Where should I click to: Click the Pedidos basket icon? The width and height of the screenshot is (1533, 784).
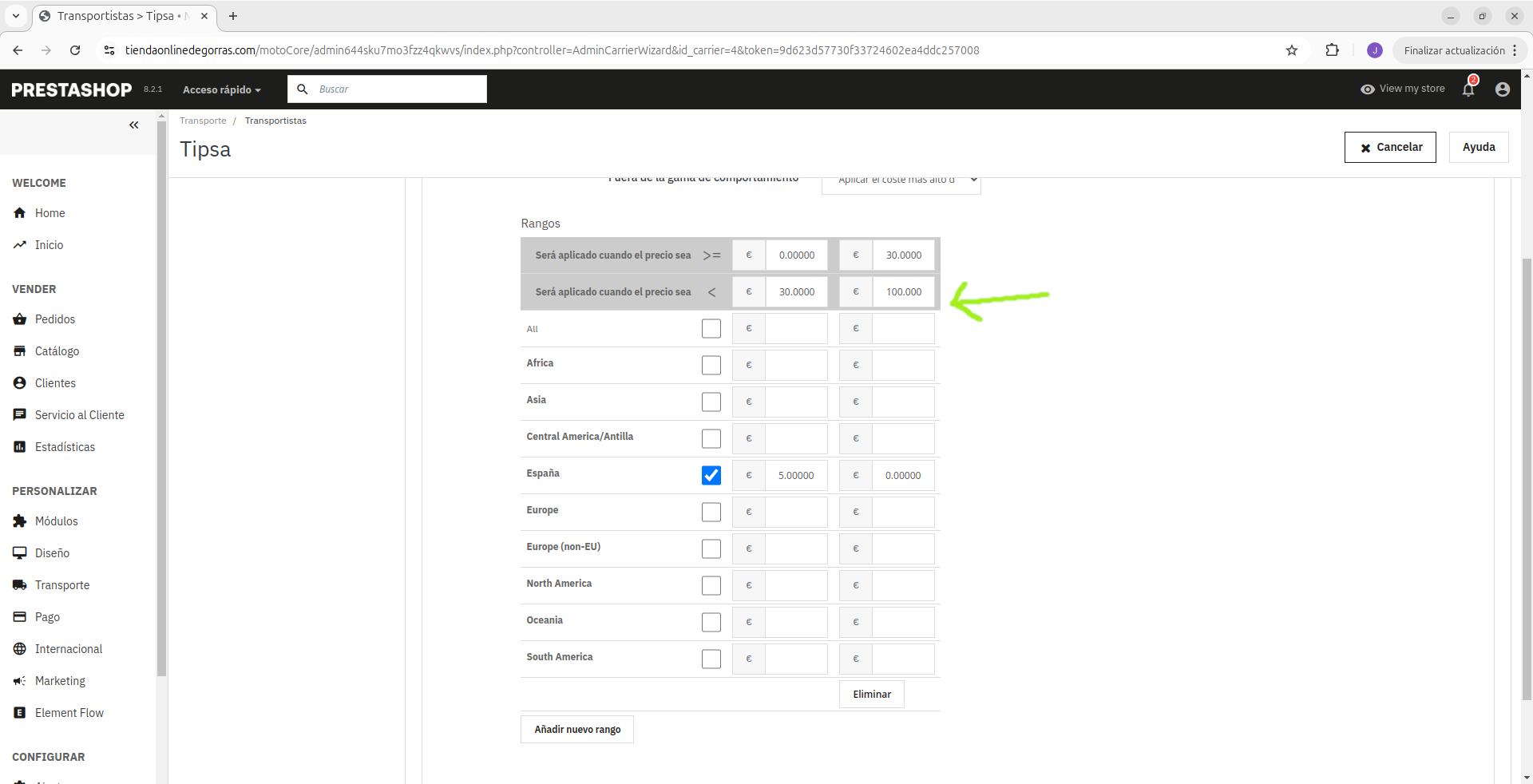pos(20,319)
